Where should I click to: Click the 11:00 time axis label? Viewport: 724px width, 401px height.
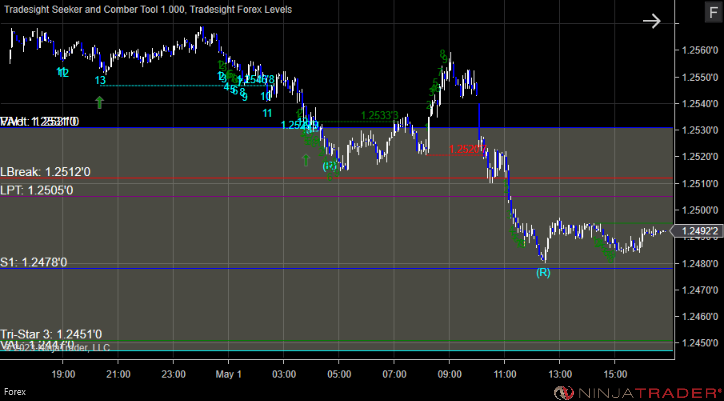coord(504,373)
